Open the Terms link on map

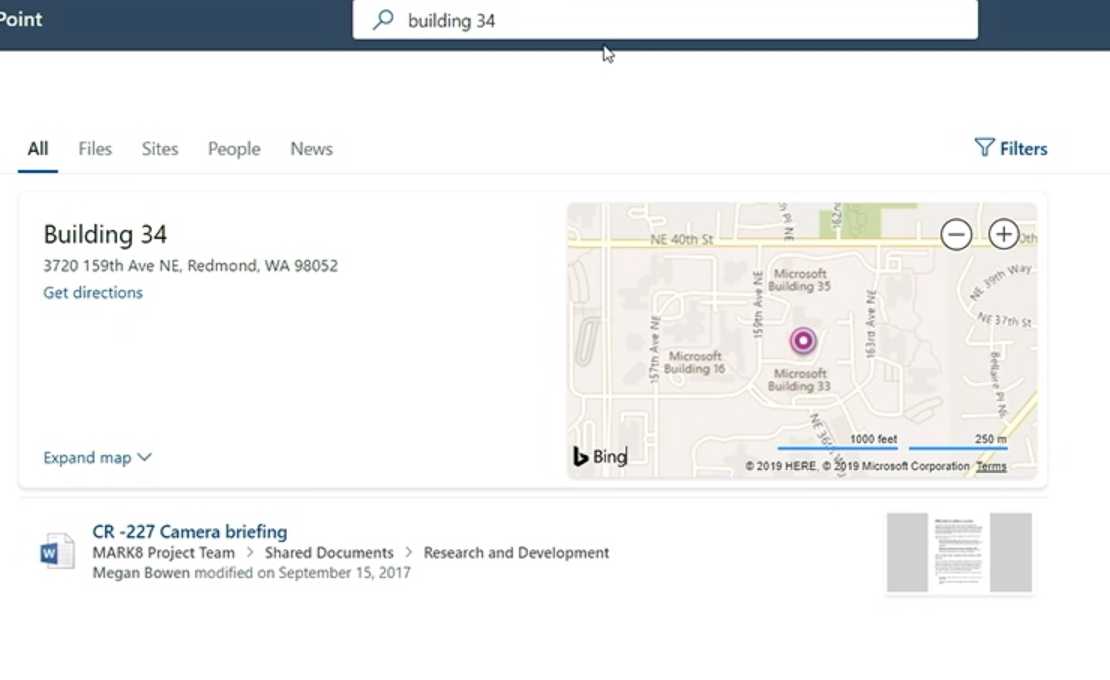point(991,466)
